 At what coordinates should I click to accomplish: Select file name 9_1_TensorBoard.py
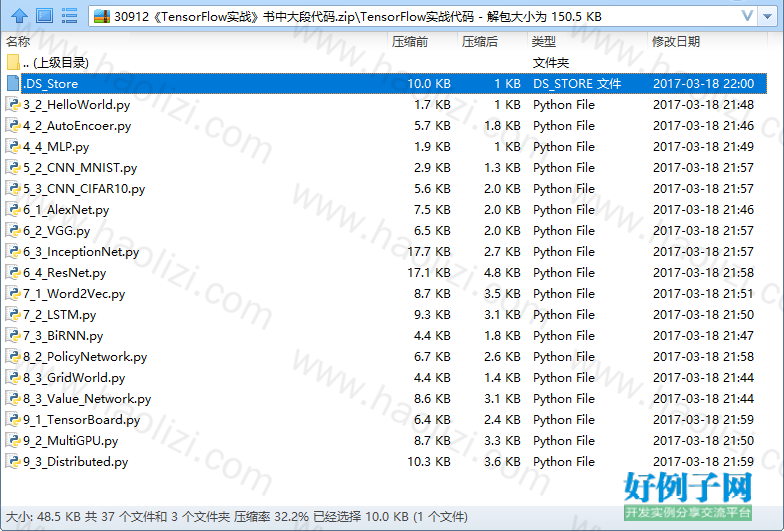(82, 420)
